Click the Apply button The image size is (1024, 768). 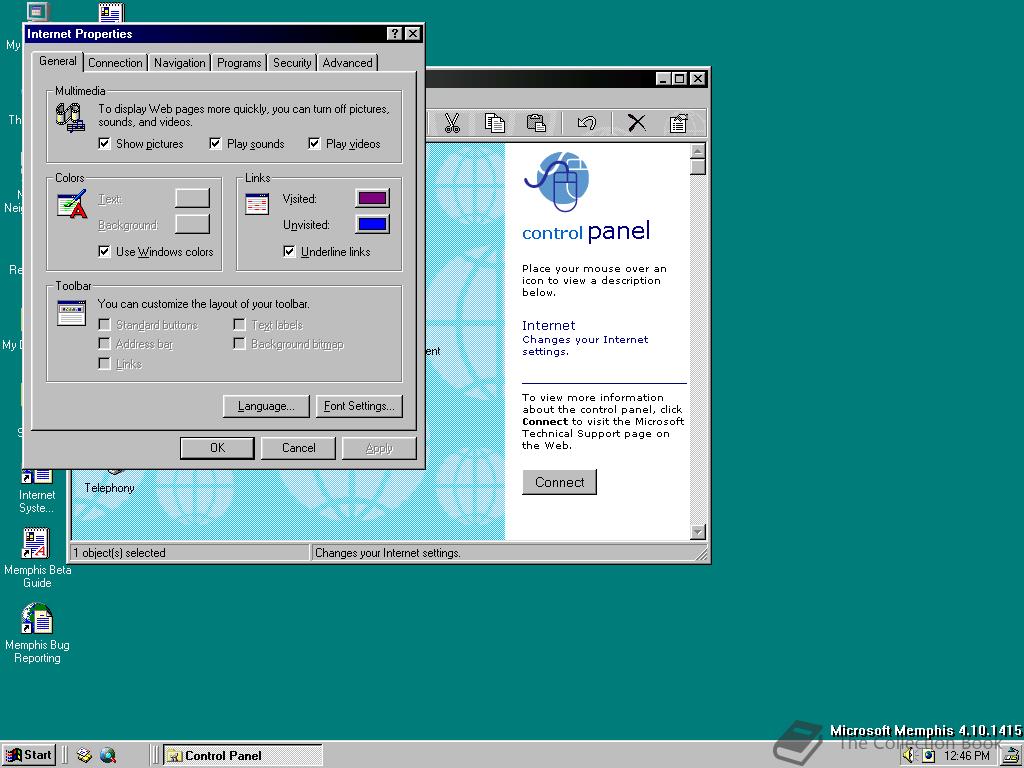click(x=379, y=448)
